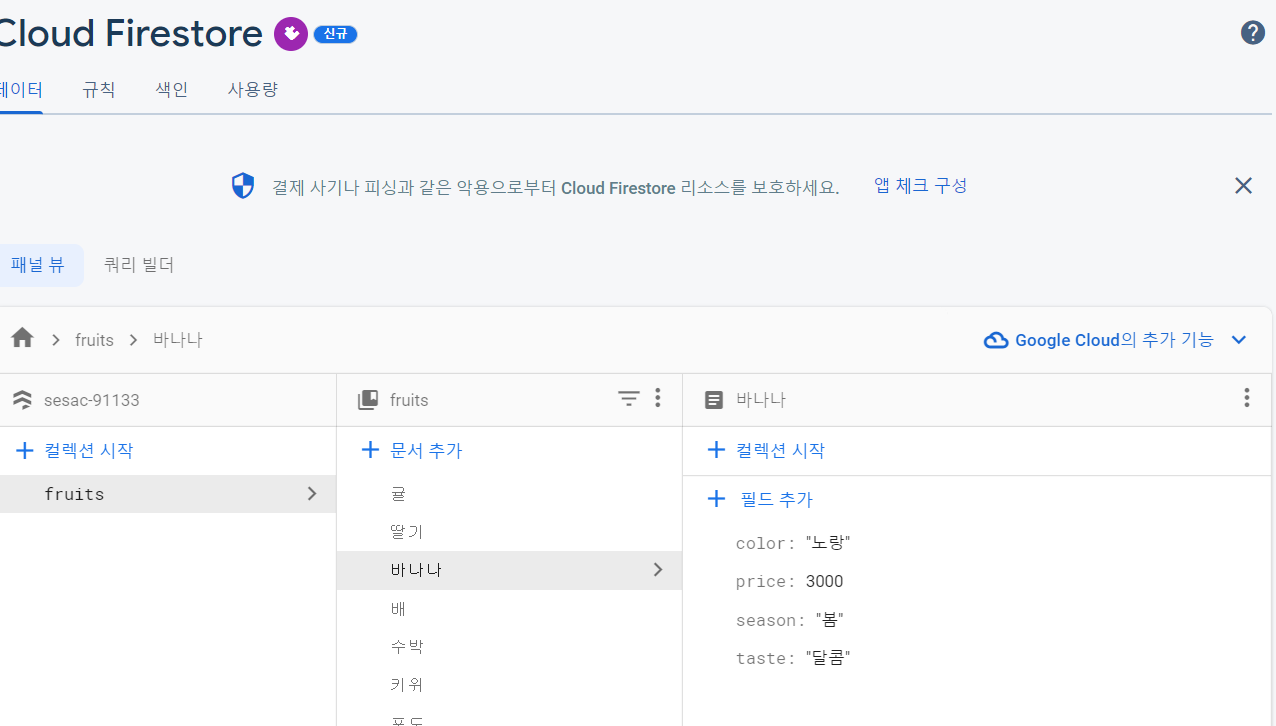Select the 바나나 document row
The height and width of the screenshot is (726, 1276).
[509, 570]
